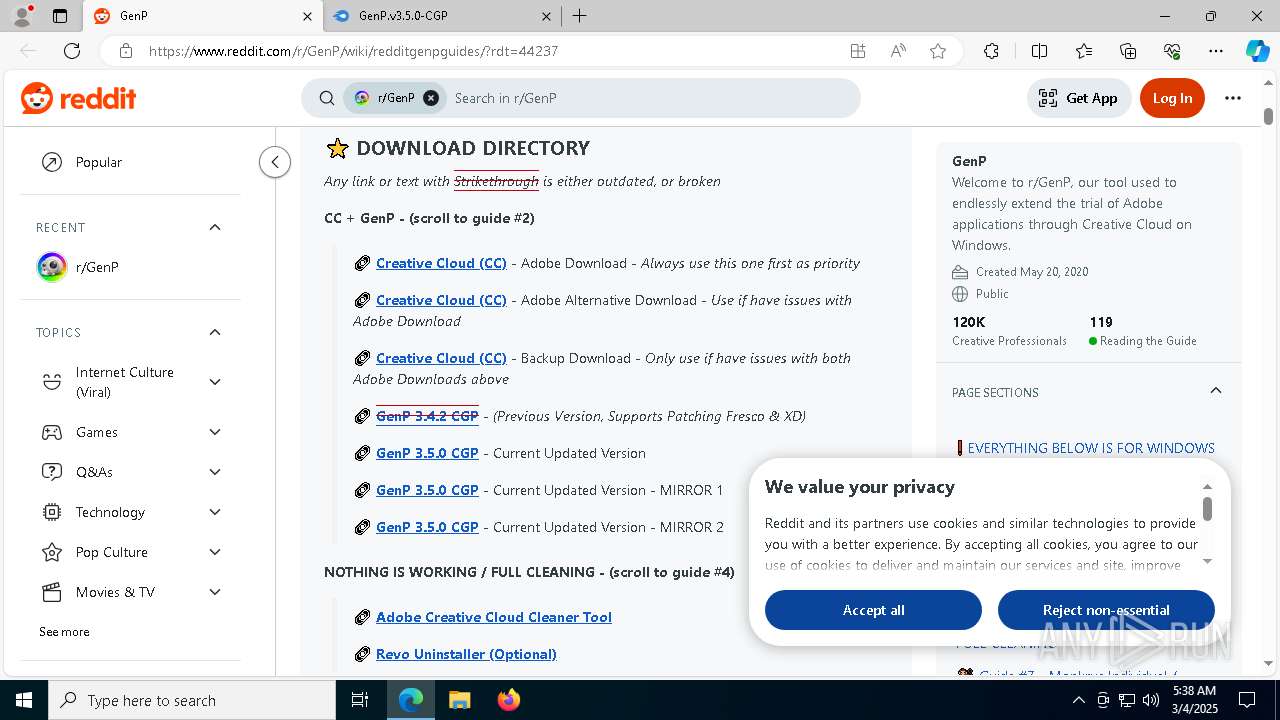The width and height of the screenshot is (1280, 720).
Task: Collapse the TOPICS section
Action: 215,332
